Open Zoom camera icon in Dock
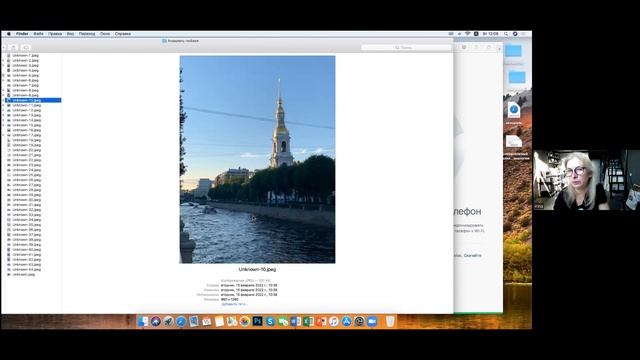 click(372, 322)
